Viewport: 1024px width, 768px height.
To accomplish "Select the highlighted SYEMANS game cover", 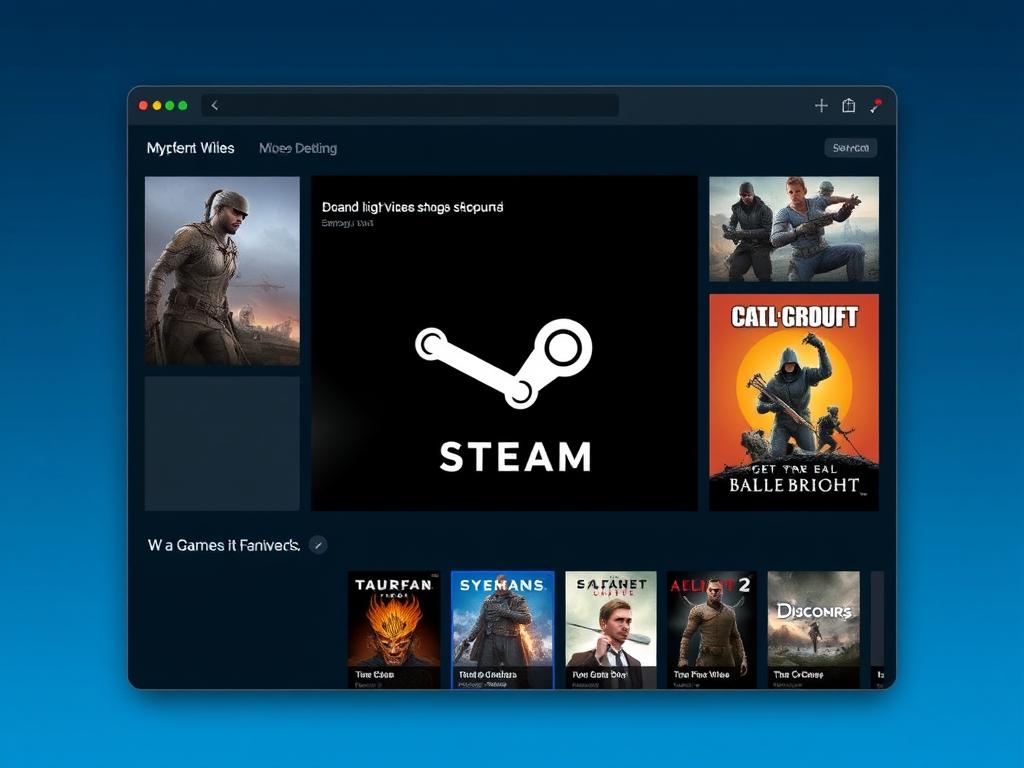I will (x=502, y=629).
